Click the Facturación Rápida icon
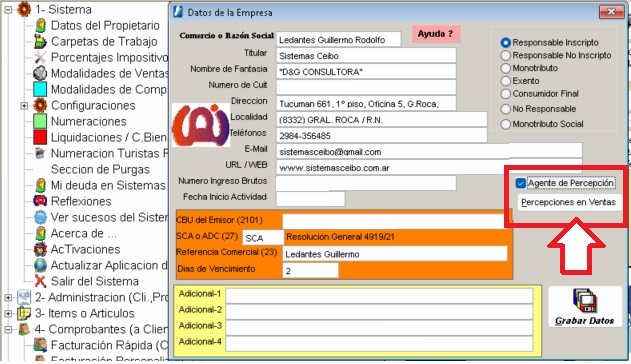 pyautogui.click(x=40, y=345)
